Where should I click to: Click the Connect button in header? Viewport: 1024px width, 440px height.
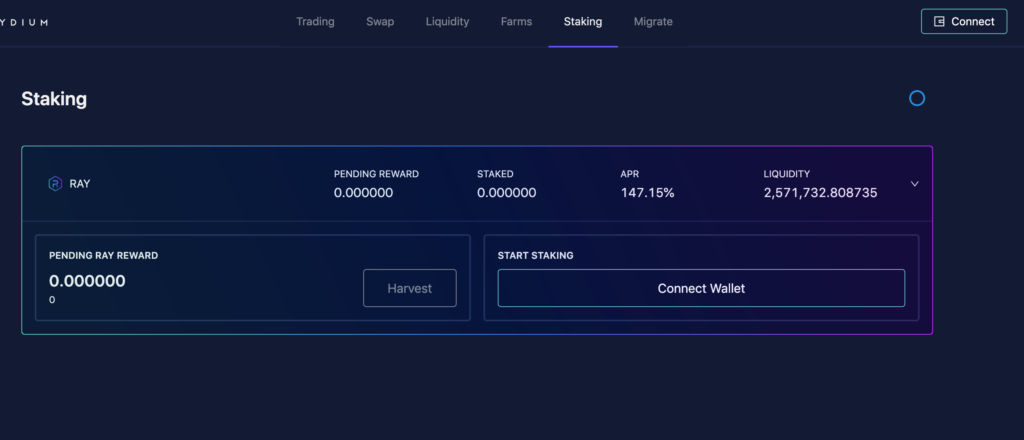[964, 22]
